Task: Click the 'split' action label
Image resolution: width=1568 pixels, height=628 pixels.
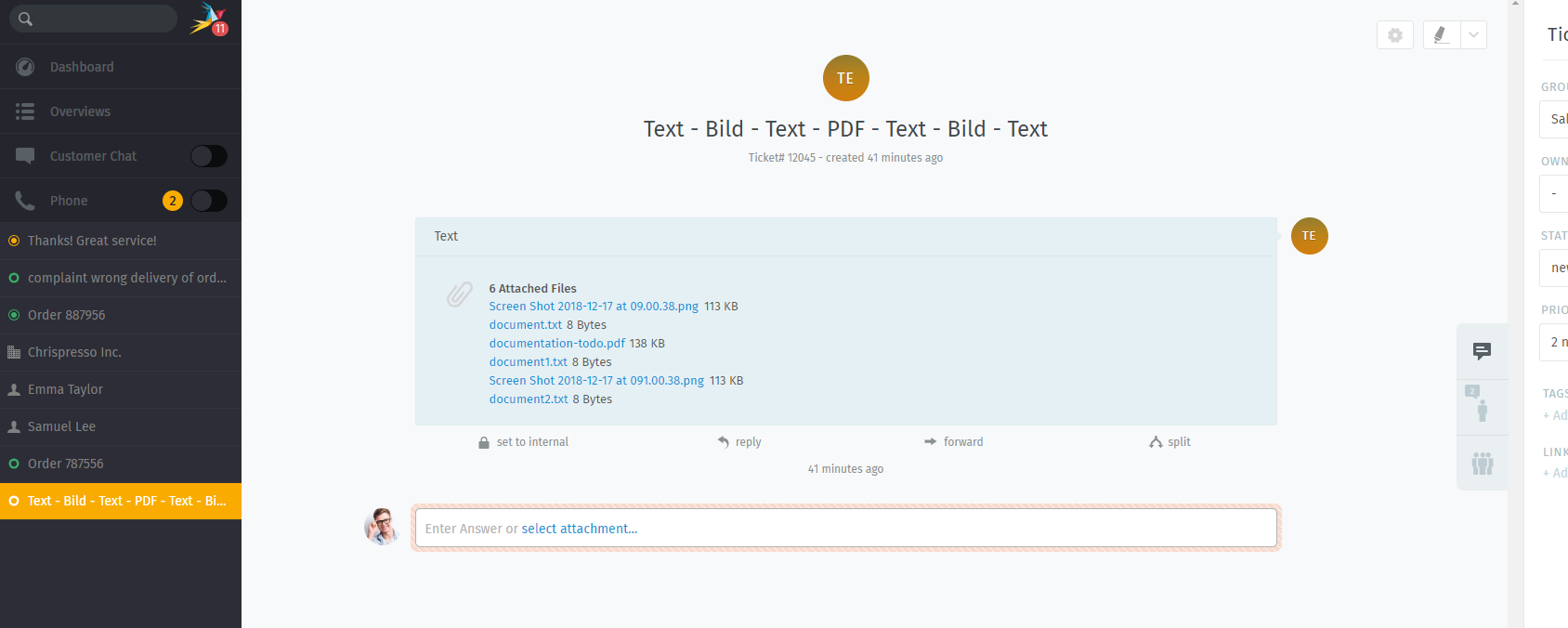Action: tap(1180, 442)
